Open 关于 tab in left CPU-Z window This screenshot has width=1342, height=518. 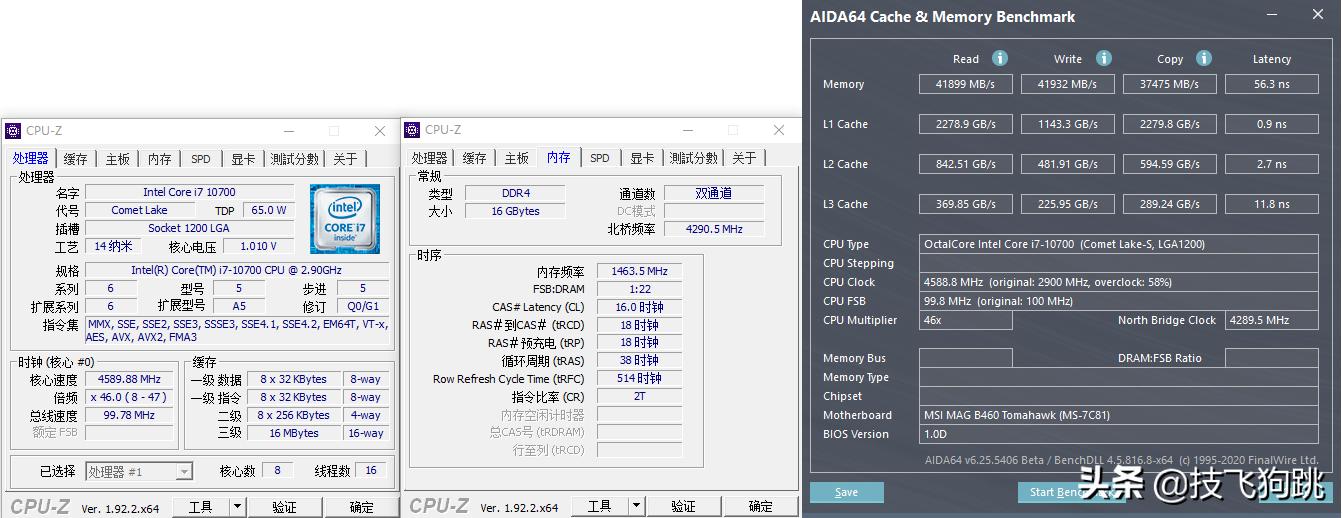click(345, 159)
